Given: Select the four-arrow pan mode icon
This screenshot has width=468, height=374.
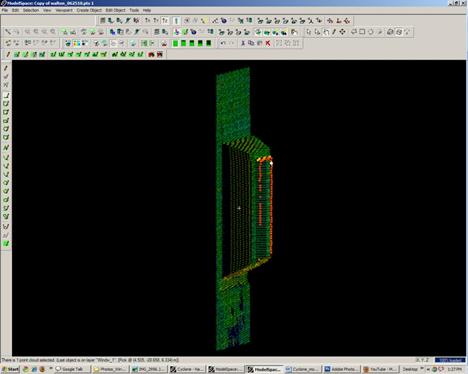Looking at the screenshot, I should 342,32.
